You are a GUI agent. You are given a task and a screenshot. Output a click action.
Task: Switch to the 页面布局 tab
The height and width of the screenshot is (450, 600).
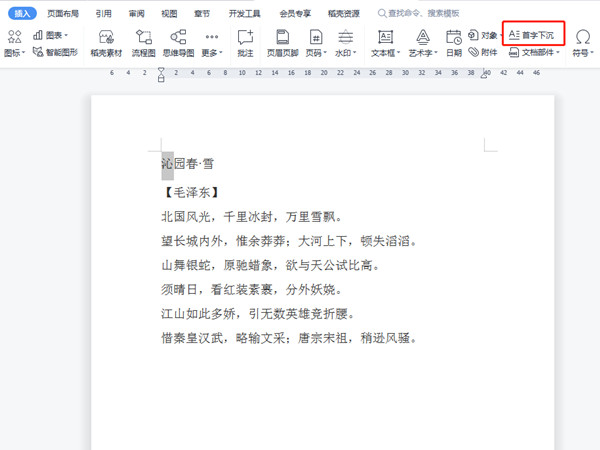[x=62, y=14]
